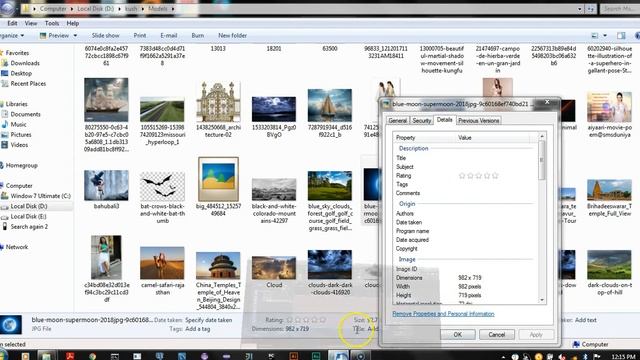
Task: Create a New folder
Action: [232, 36]
